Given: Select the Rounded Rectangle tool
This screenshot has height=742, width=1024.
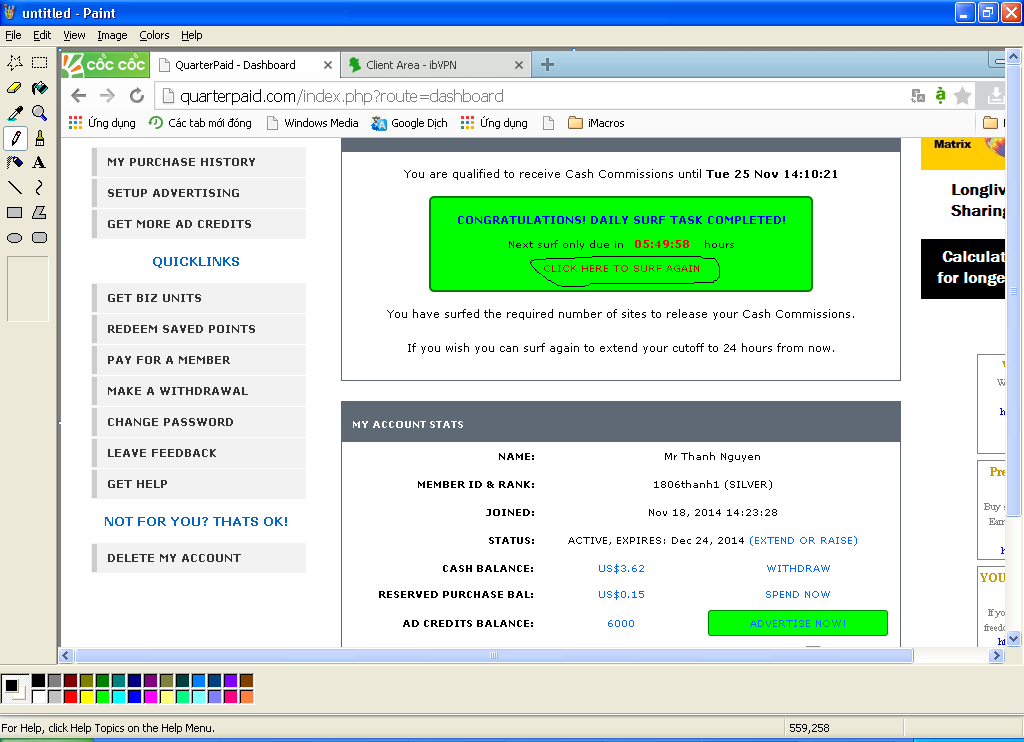Looking at the screenshot, I should coord(40,238).
